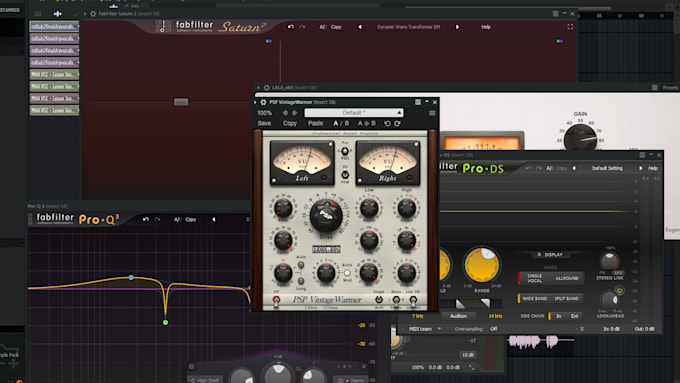680x383 pixels.
Task: Click Save in PSP VintageWarmer toolbar
Action: tap(264, 124)
